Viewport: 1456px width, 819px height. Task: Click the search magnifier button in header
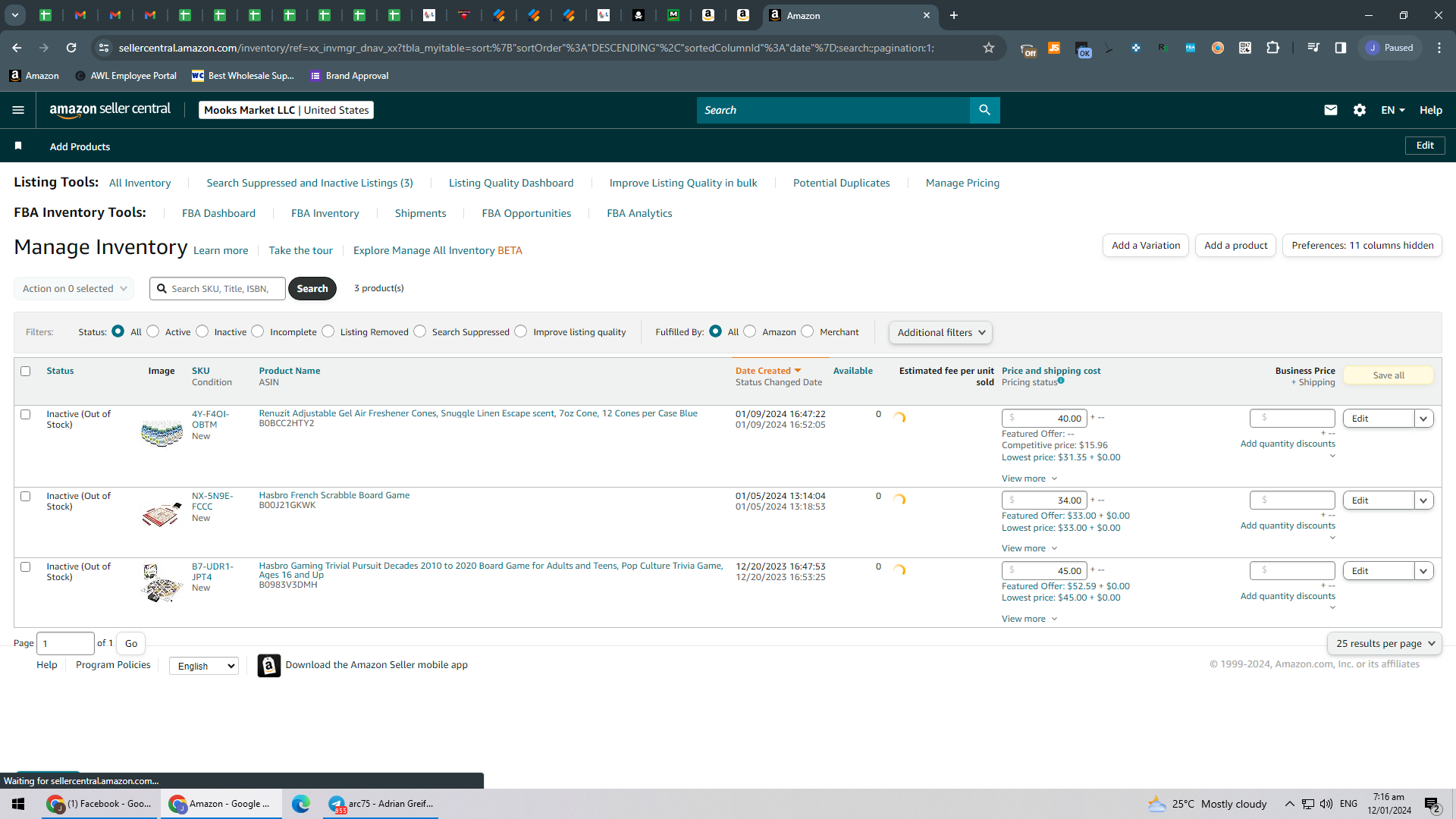(984, 110)
